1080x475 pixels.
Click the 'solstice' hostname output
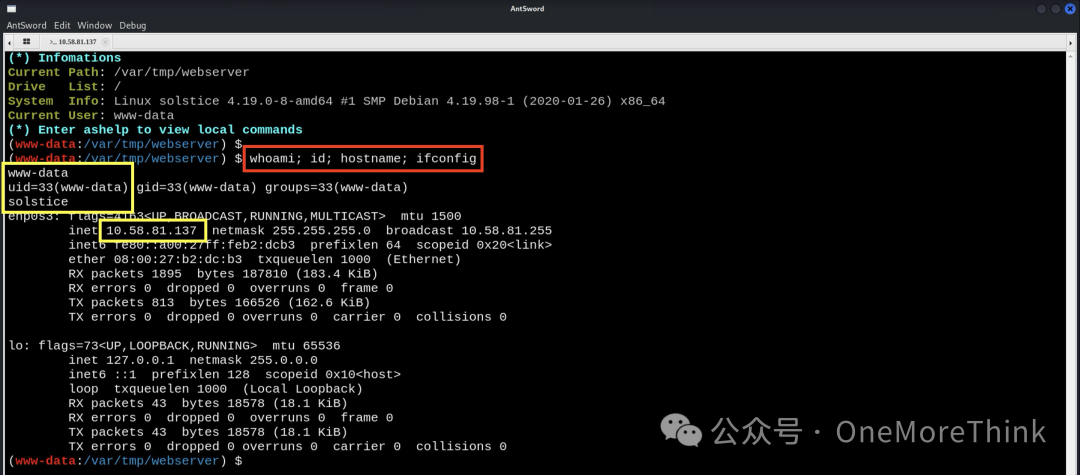(x=38, y=202)
